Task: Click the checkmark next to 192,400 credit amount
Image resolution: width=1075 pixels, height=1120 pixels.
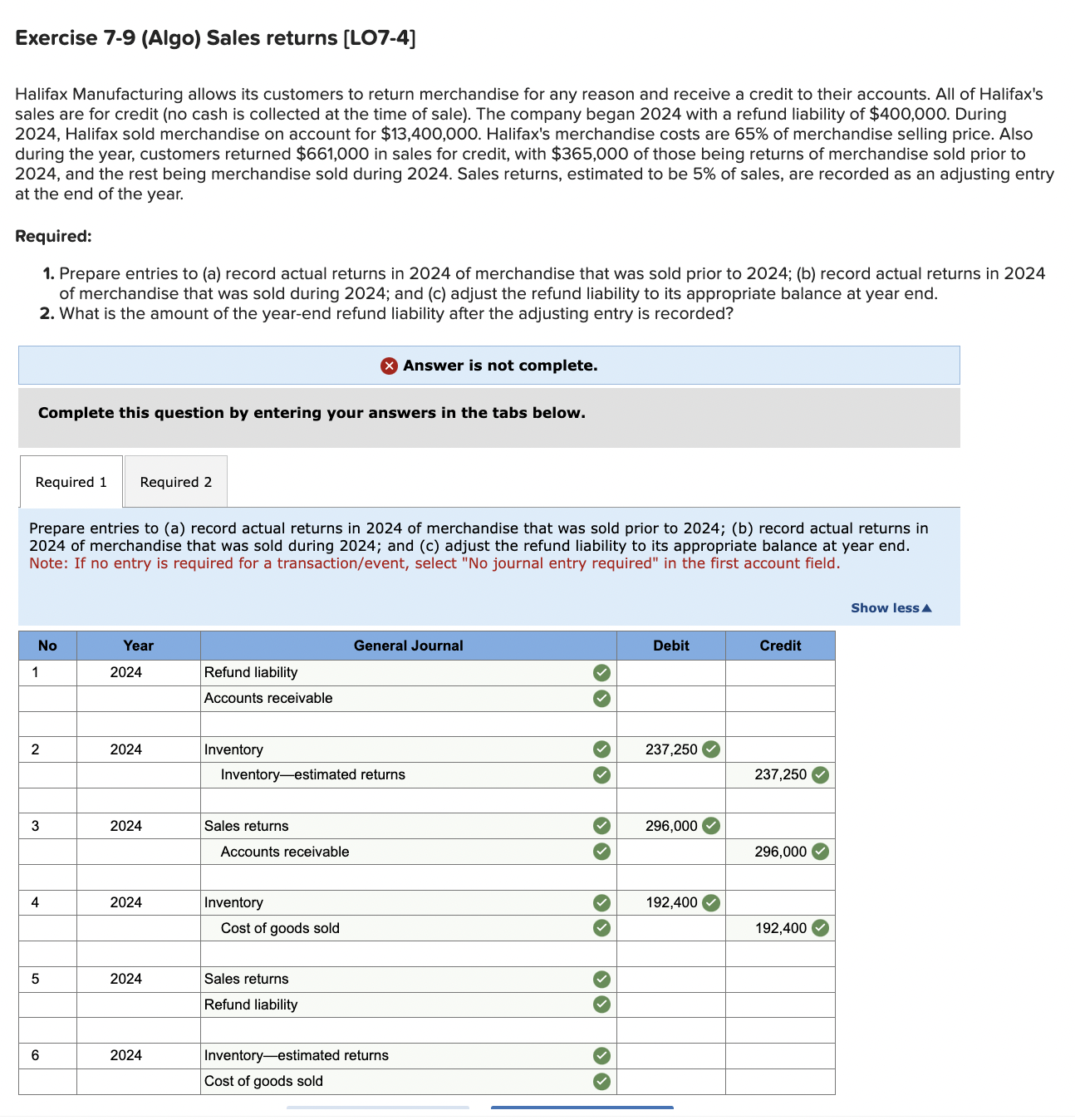Action: pos(820,928)
